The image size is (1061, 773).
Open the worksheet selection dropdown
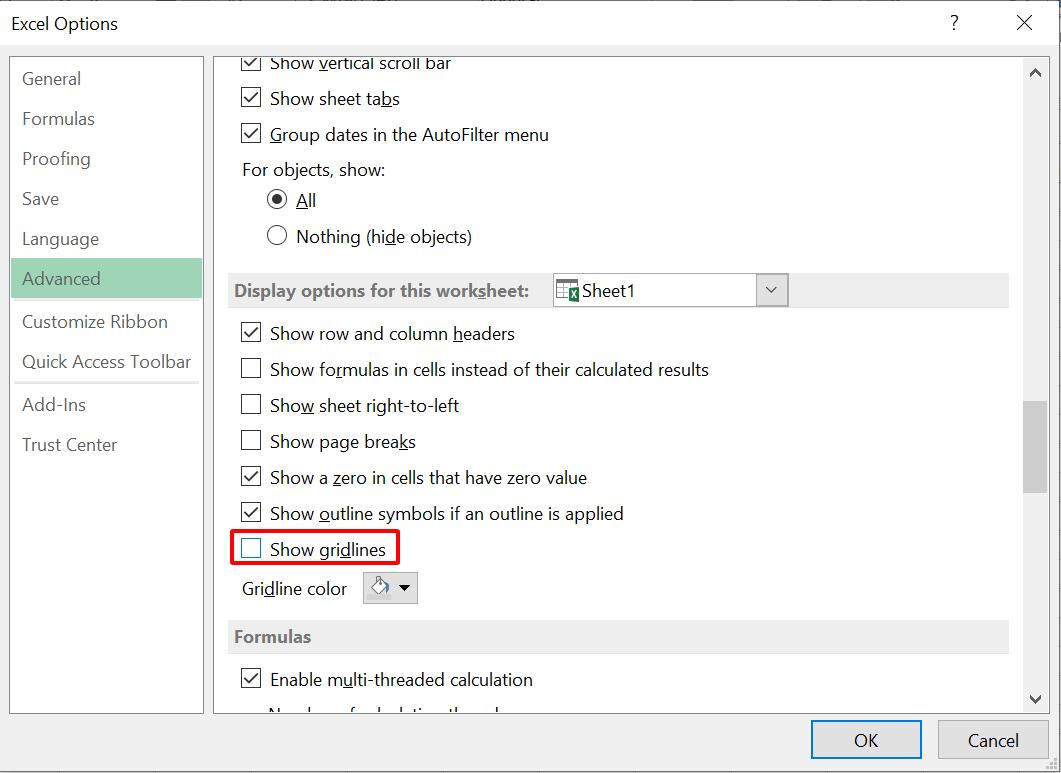coord(771,289)
